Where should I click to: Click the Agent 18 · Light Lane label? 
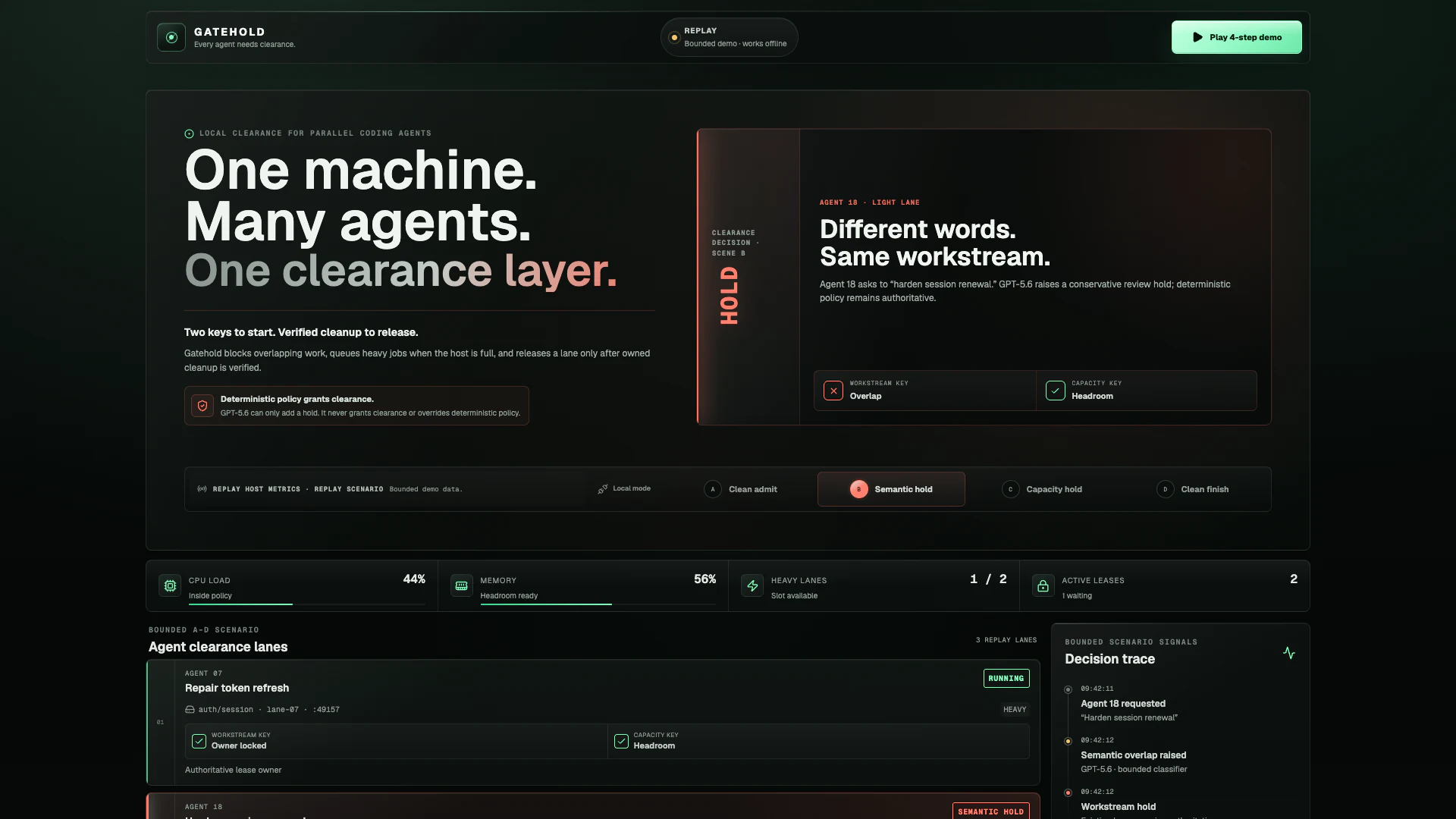[x=869, y=202]
